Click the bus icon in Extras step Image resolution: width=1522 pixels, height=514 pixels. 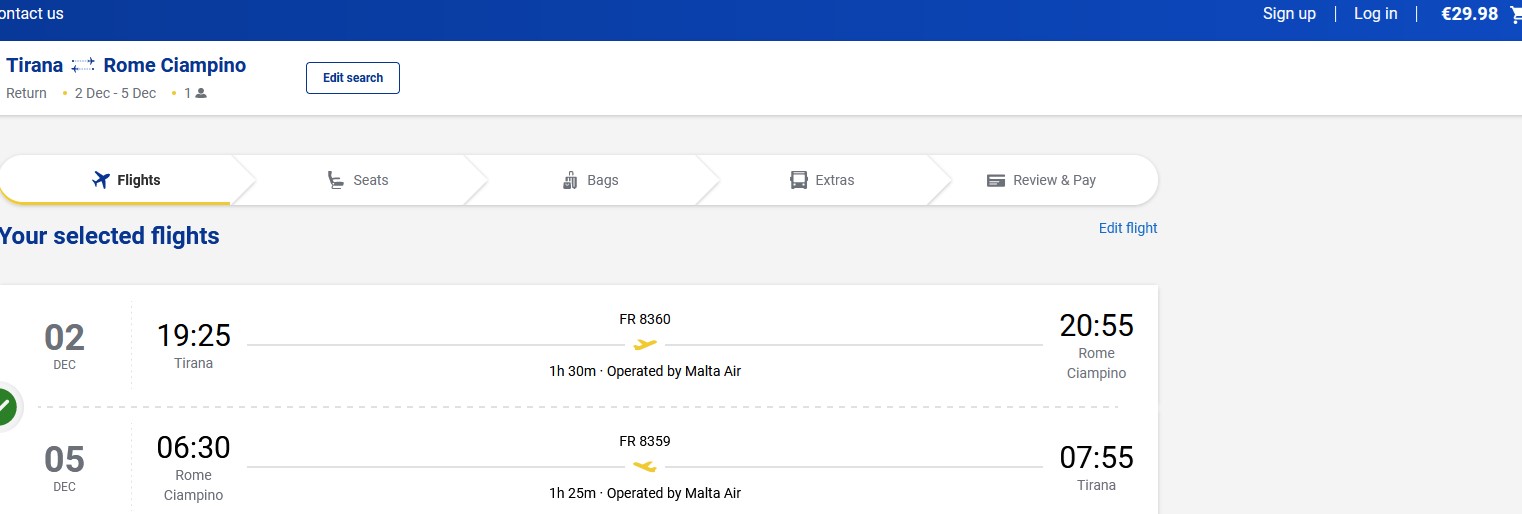click(x=798, y=180)
